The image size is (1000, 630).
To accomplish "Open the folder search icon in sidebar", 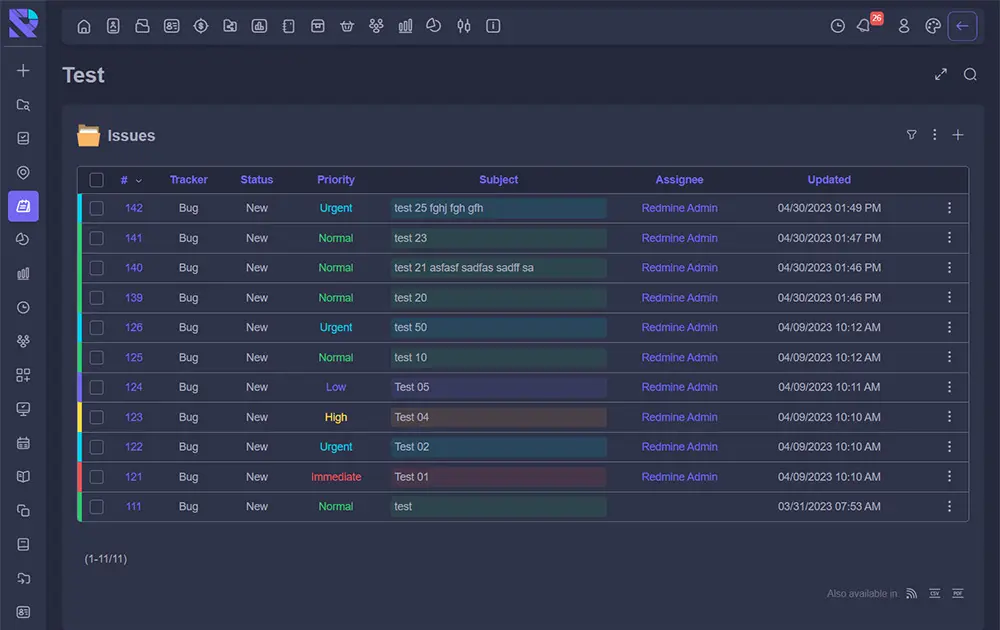I will click(23, 105).
